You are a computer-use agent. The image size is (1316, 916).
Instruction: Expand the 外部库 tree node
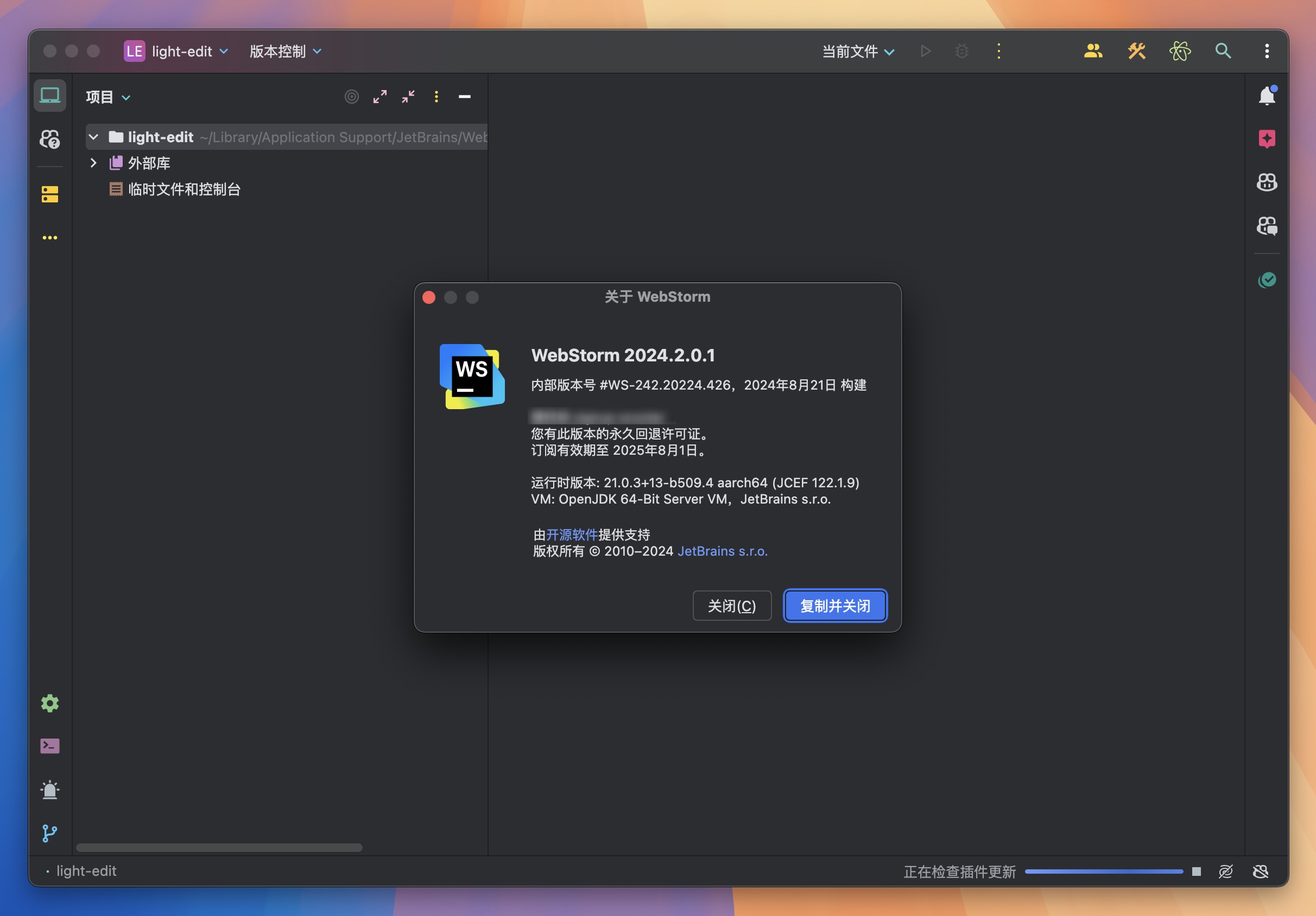tap(93, 163)
